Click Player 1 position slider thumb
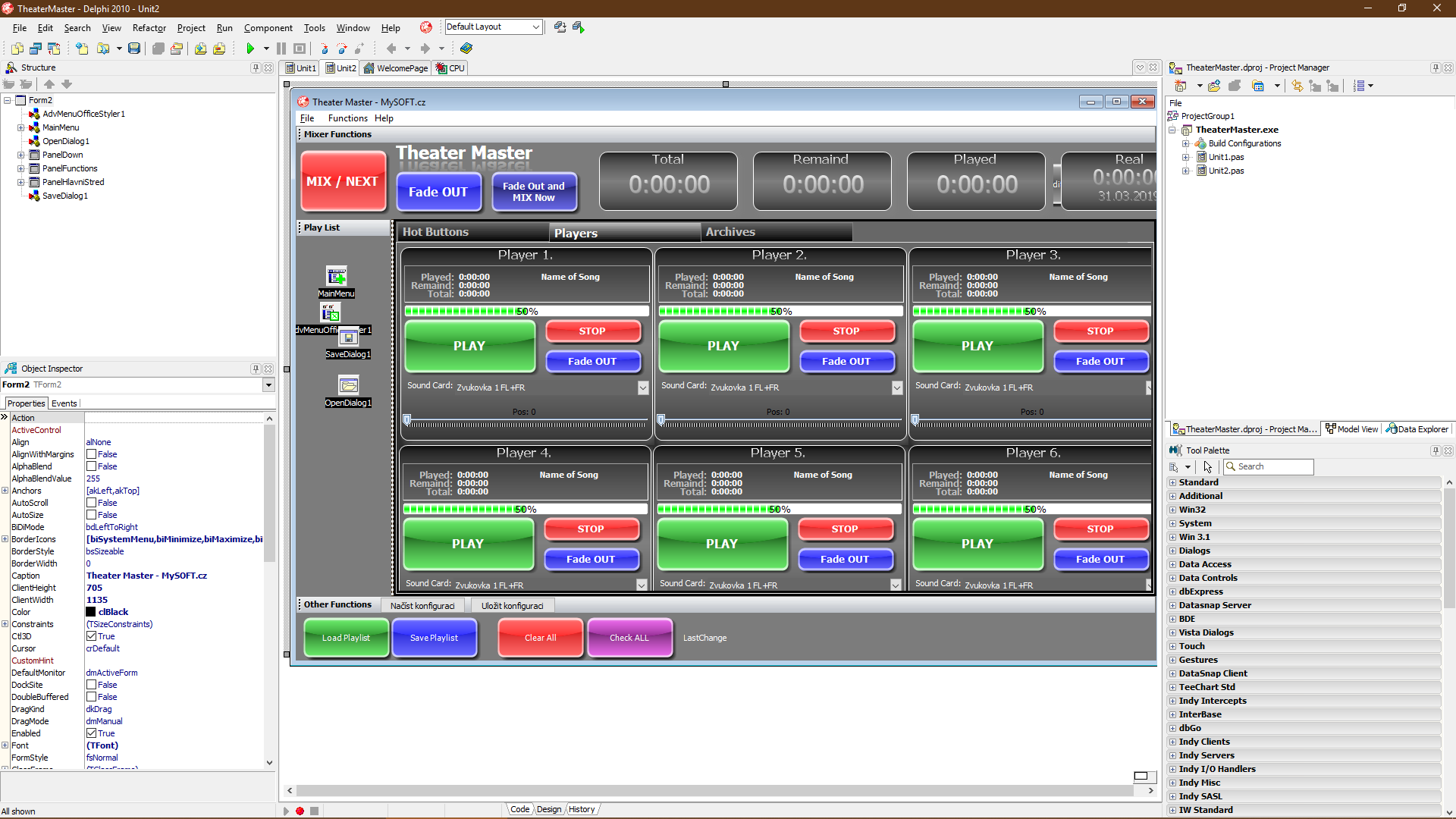This screenshot has width=1456, height=819. pos(407,420)
